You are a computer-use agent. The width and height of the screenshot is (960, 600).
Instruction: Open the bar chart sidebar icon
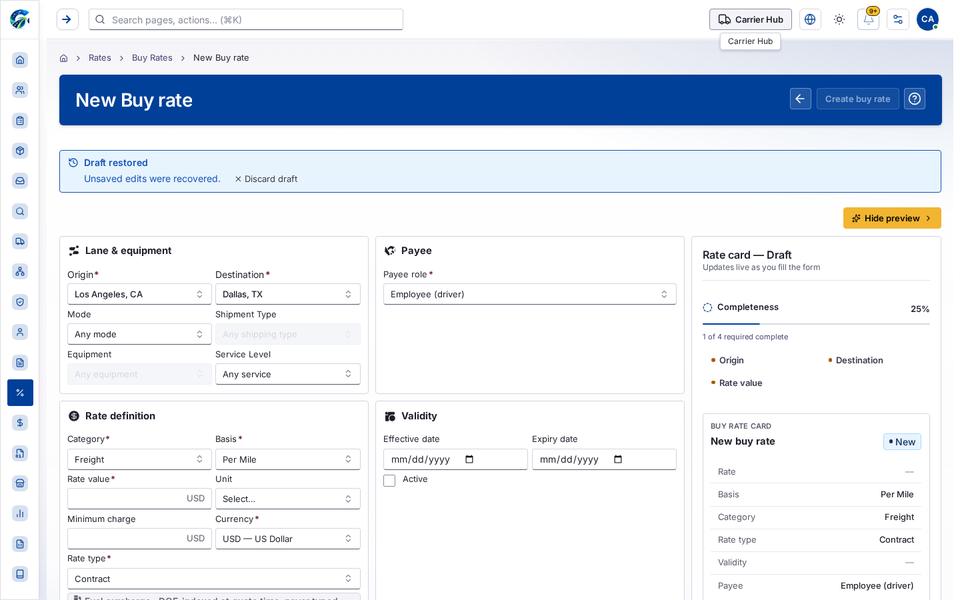click(20, 514)
